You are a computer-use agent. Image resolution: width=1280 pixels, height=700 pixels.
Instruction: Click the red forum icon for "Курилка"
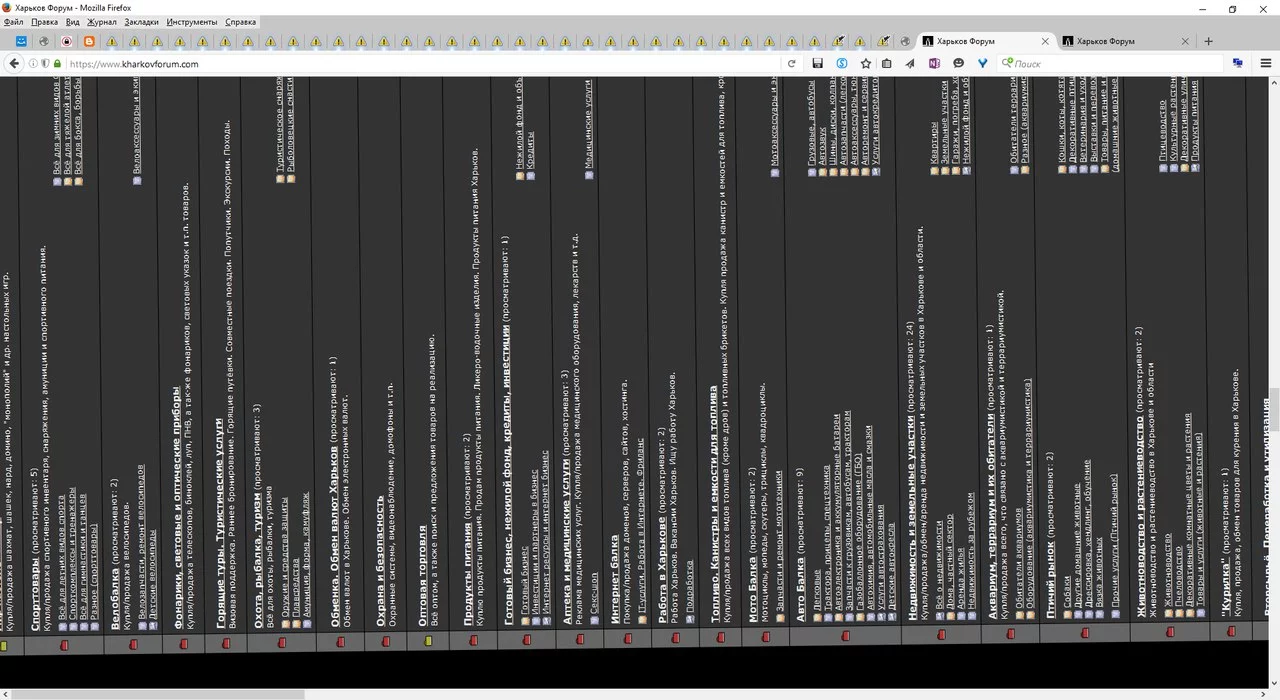tap(1230, 631)
